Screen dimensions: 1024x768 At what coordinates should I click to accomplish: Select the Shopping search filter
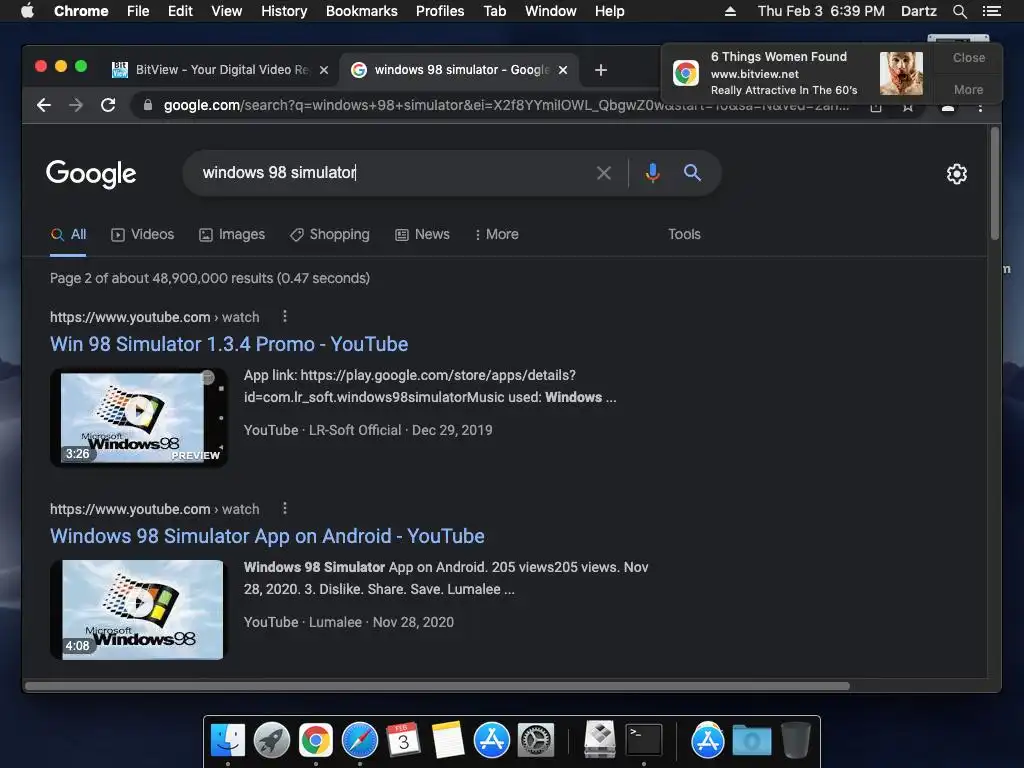(330, 234)
